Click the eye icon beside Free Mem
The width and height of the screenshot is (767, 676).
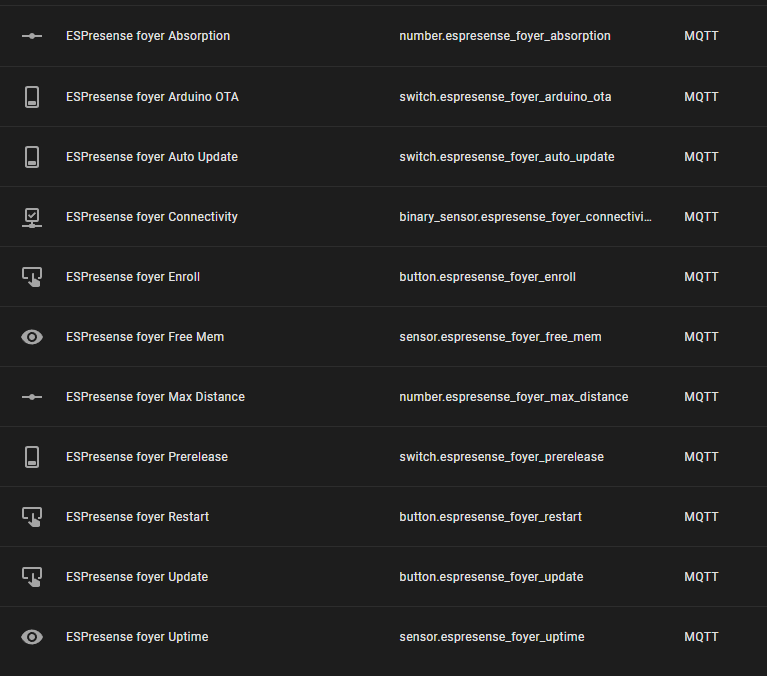[32, 337]
